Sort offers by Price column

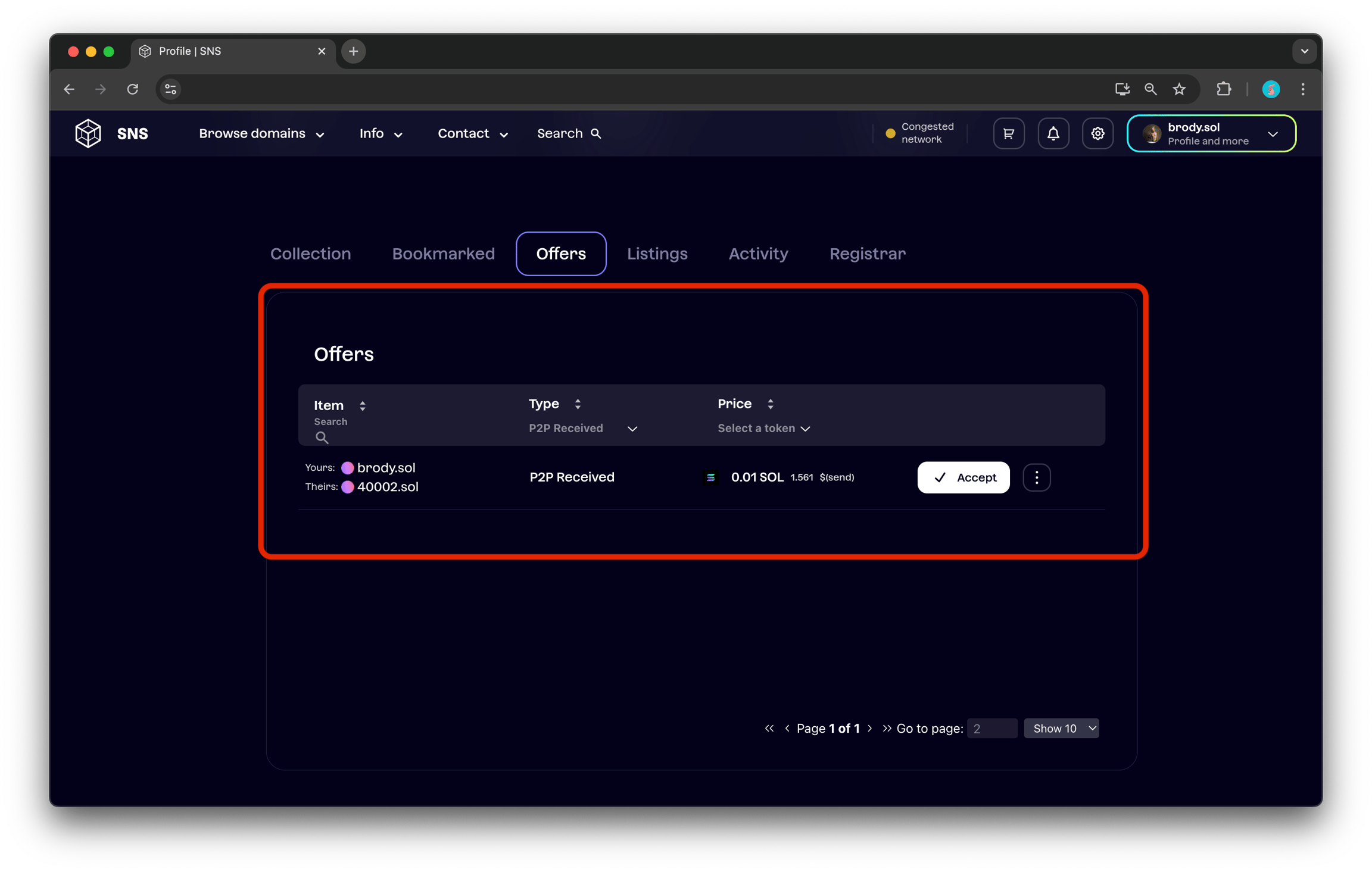(770, 404)
